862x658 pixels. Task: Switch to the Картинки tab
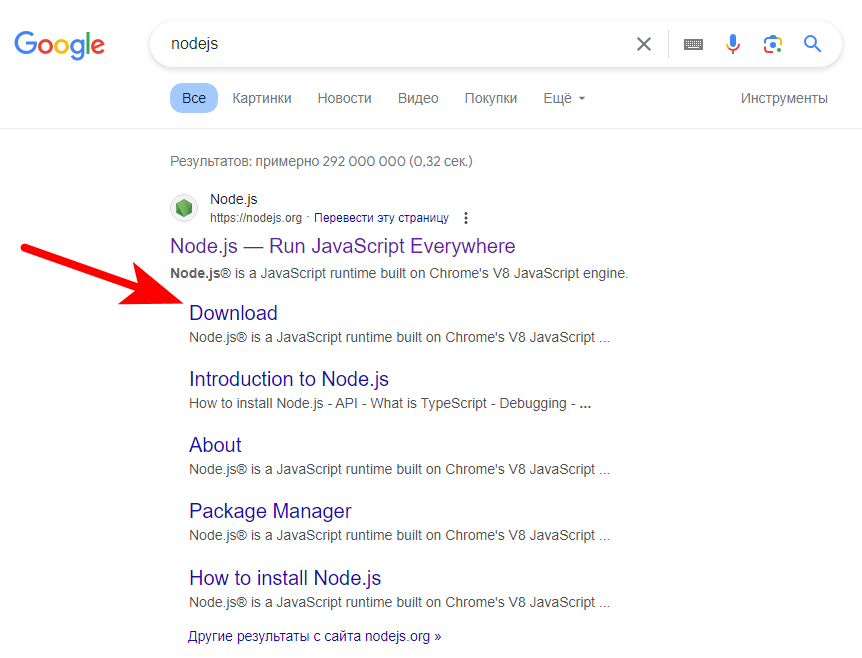click(x=261, y=97)
